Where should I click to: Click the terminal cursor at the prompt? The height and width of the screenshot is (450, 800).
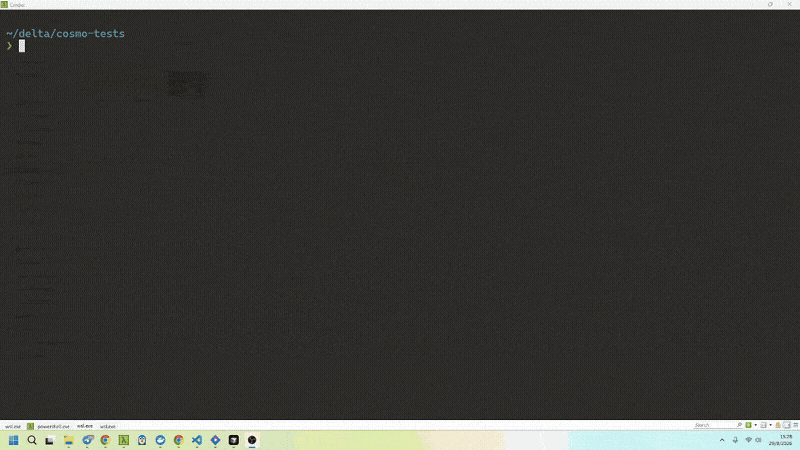point(22,46)
